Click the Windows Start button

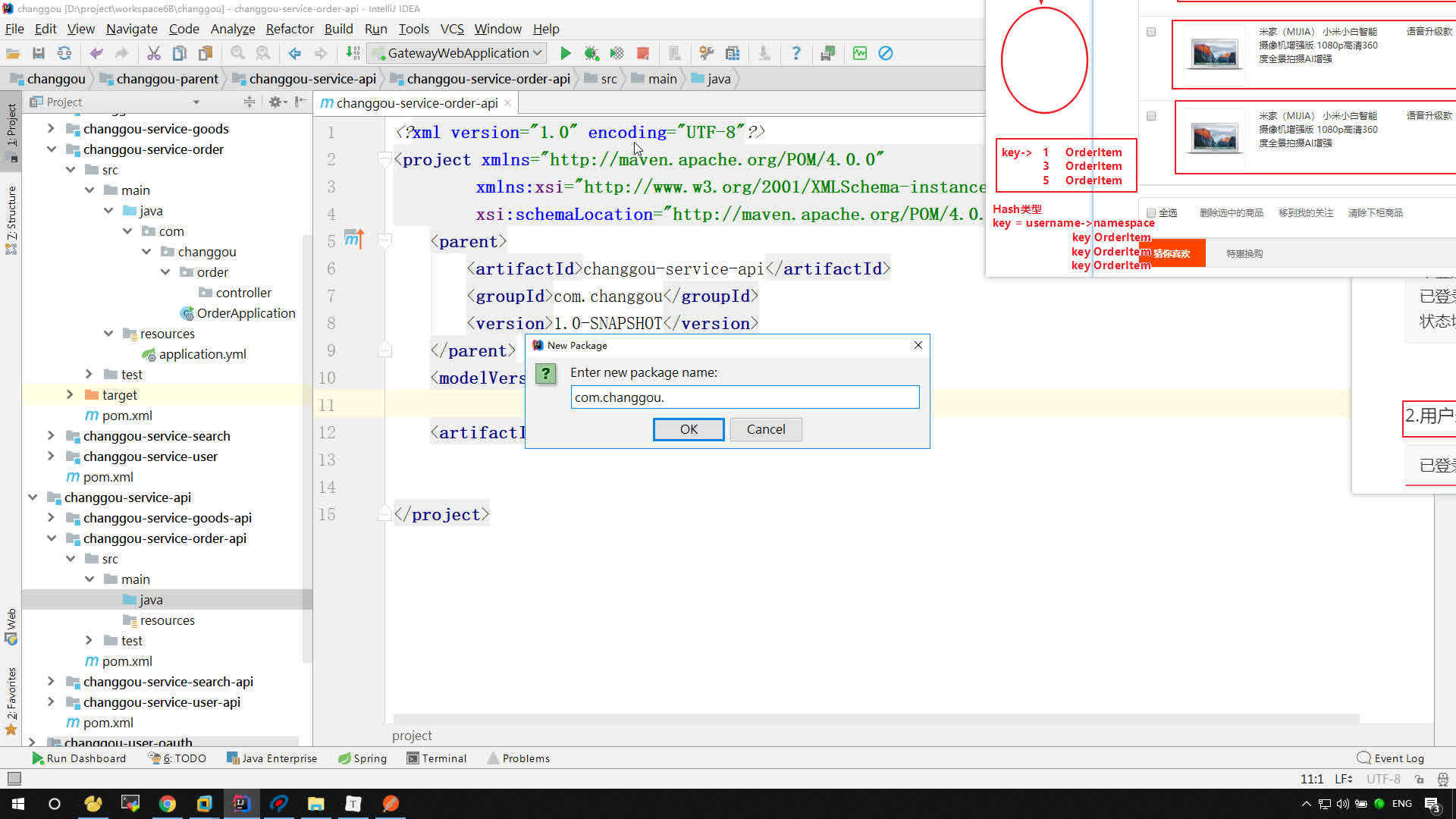(x=18, y=804)
